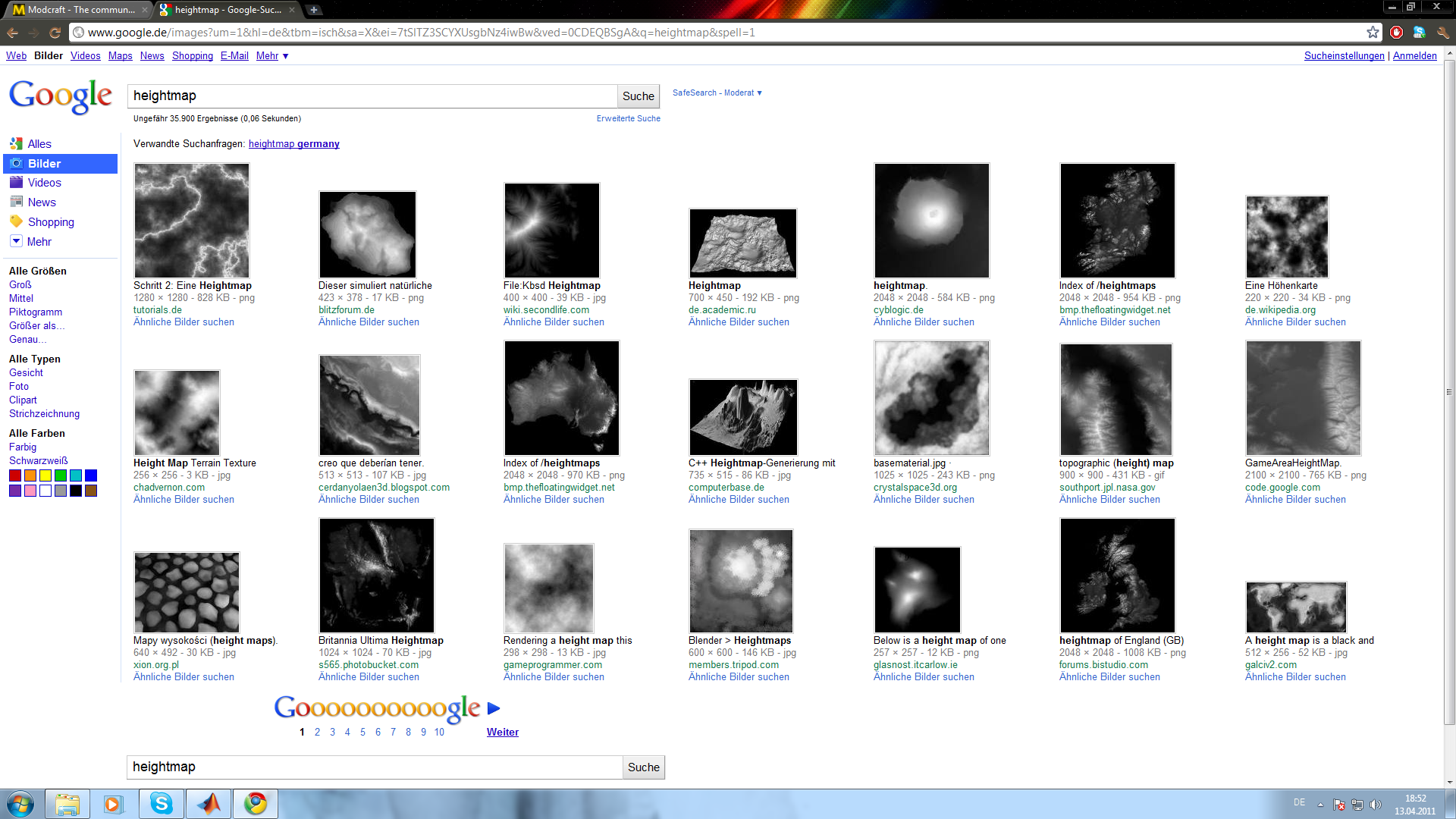1456x819 pixels.
Task: Open the Größer als size filter
Action: (36, 325)
